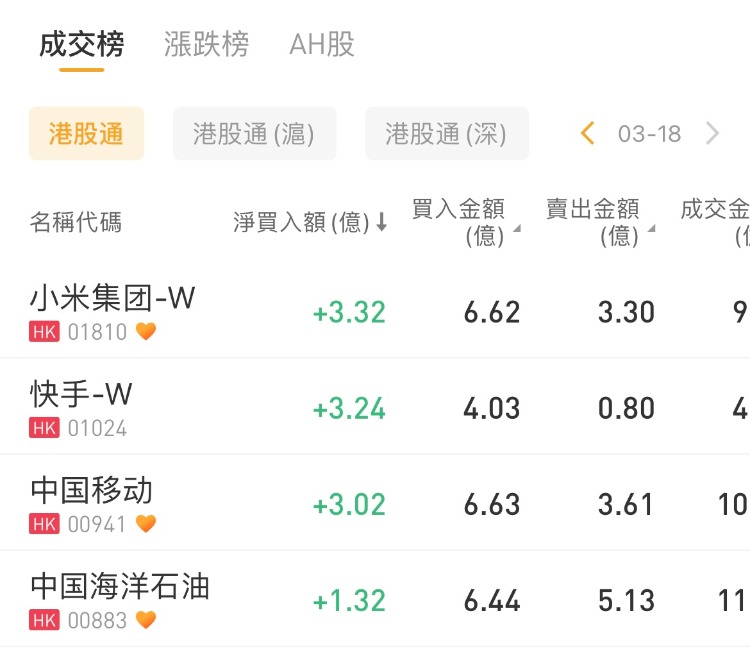Sort by 賣出金額 column header
Viewport: 750px width, 647px height.
tap(600, 222)
